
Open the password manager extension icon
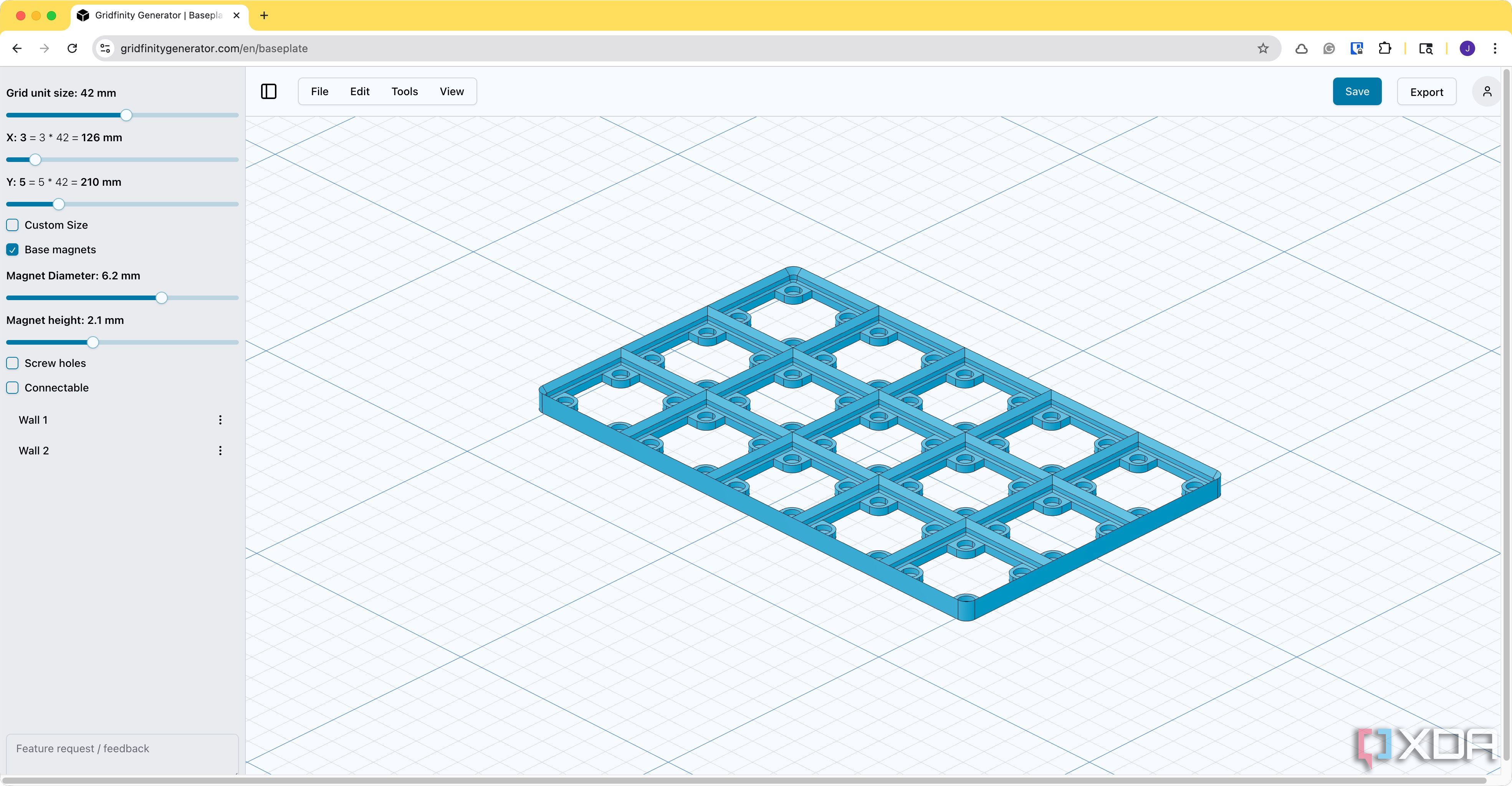click(1356, 48)
